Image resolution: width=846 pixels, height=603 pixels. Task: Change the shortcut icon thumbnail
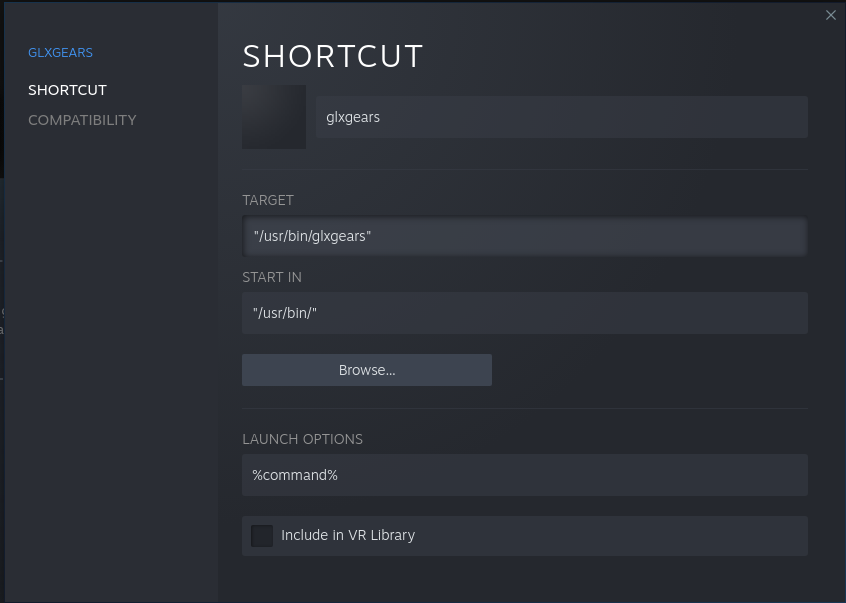point(274,117)
